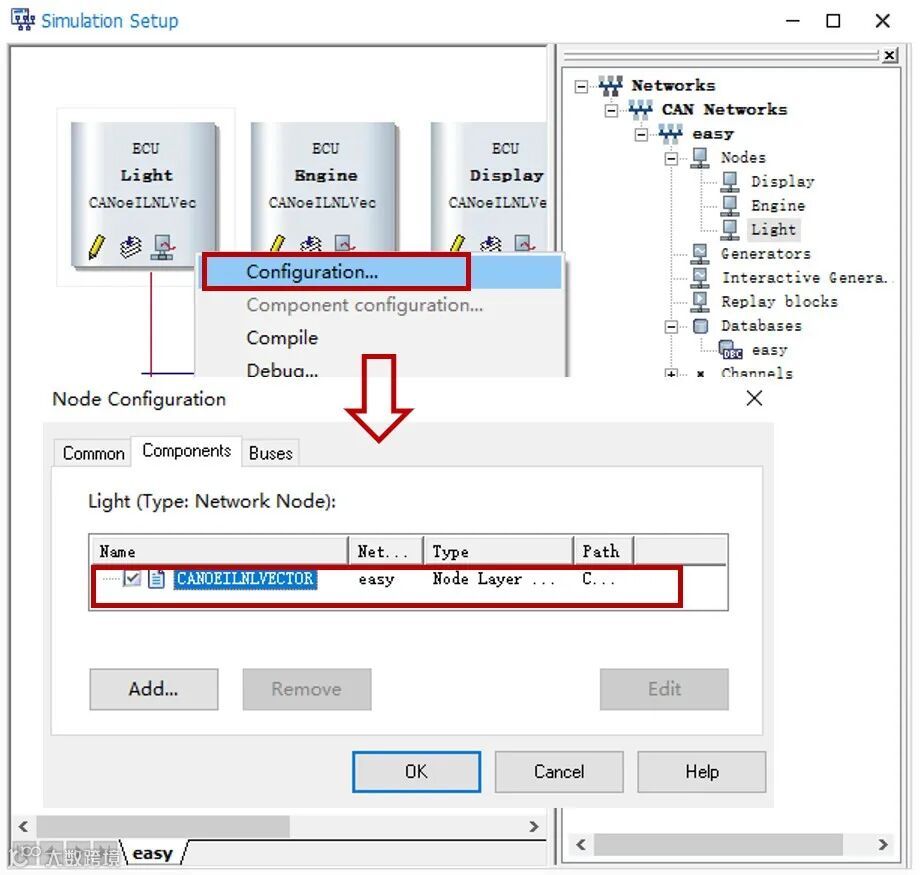Click the Edit button
The height and width of the screenshot is (875, 920).
pos(664,689)
